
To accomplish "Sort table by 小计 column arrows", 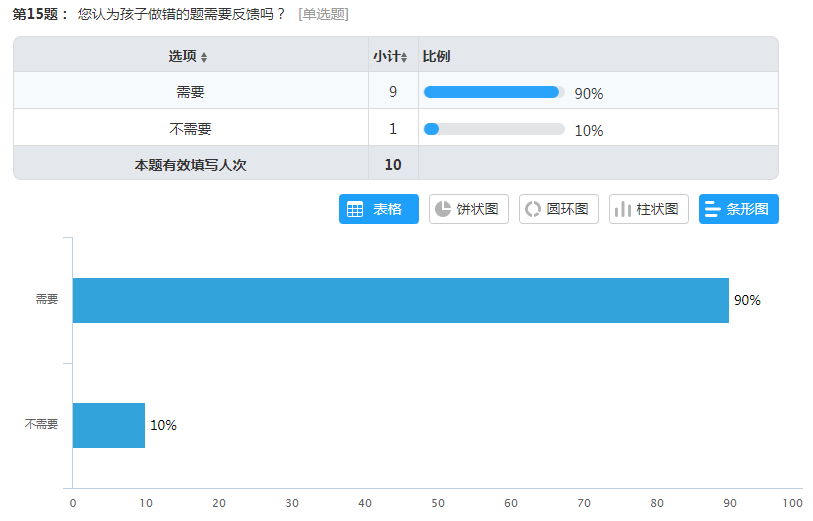I will (403, 58).
